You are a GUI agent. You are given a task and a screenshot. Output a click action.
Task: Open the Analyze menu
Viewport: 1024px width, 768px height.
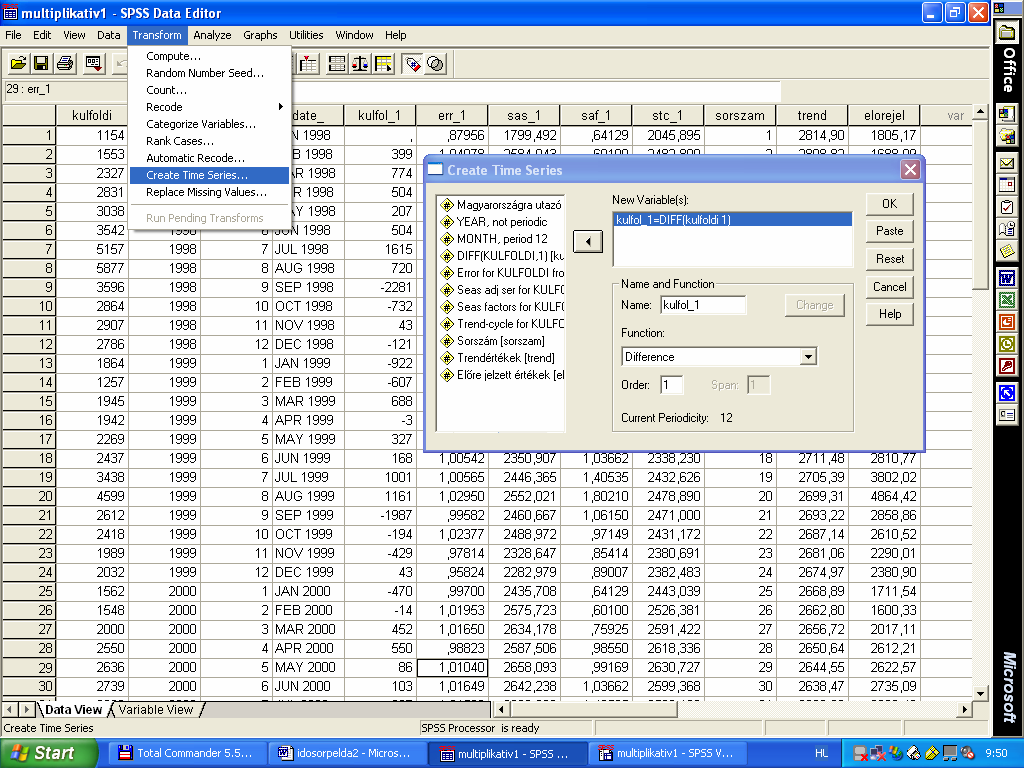[x=212, y=35]
